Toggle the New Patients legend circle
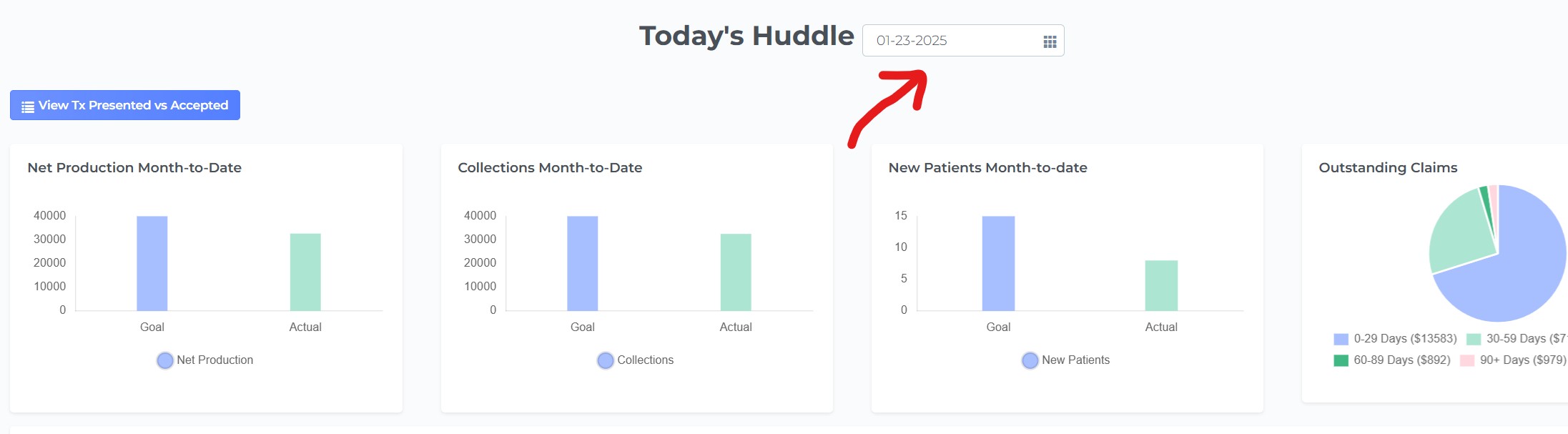1568x434 pixels. pyautogui.click(x=1030, y=360)
